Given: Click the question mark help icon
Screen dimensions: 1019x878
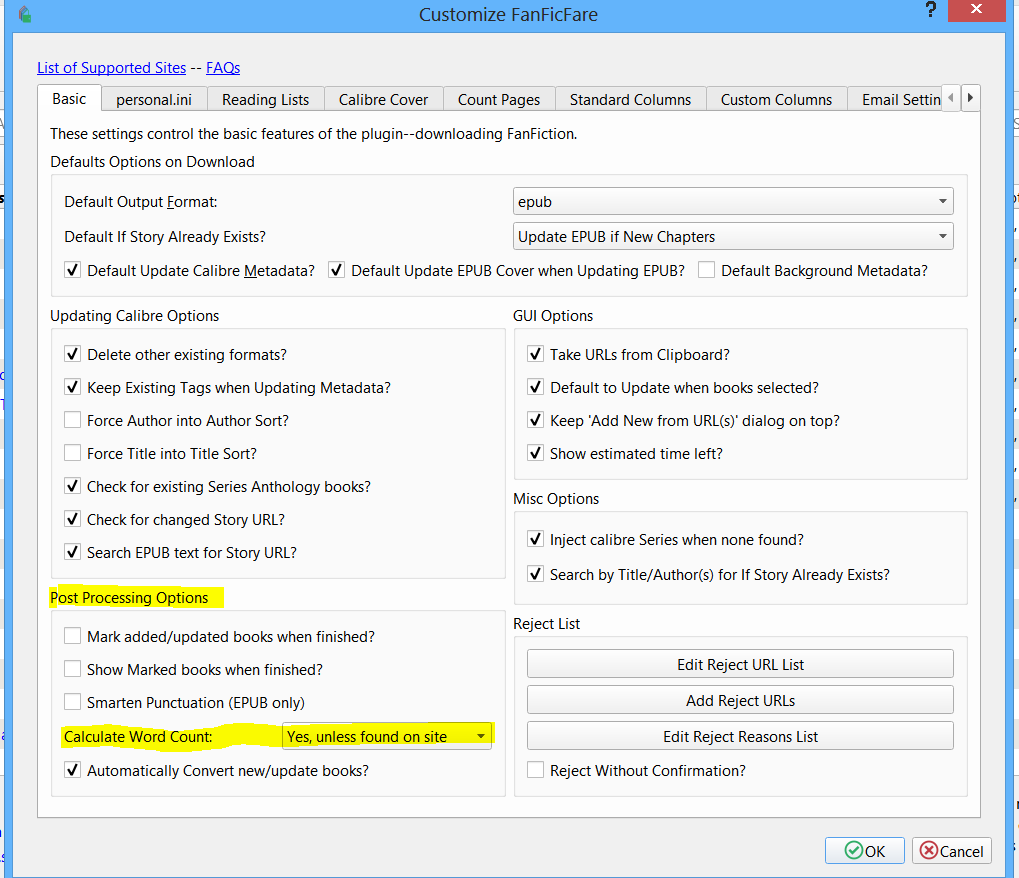Looking at the screenshot, I should [931, 10].
